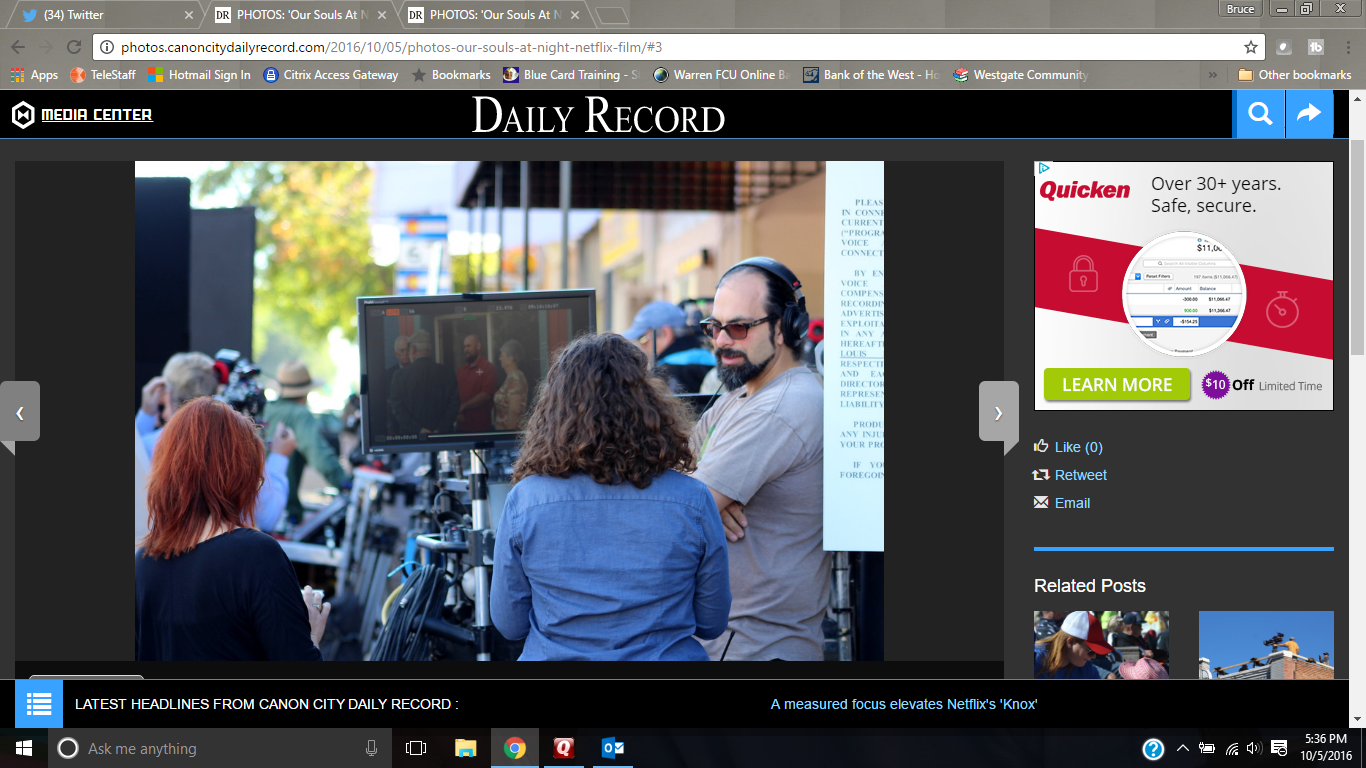Image resolution: width=1366 pixels, height=768 pixels.
Task: Click the Retweet link
Action: (x=1080, y=475)
